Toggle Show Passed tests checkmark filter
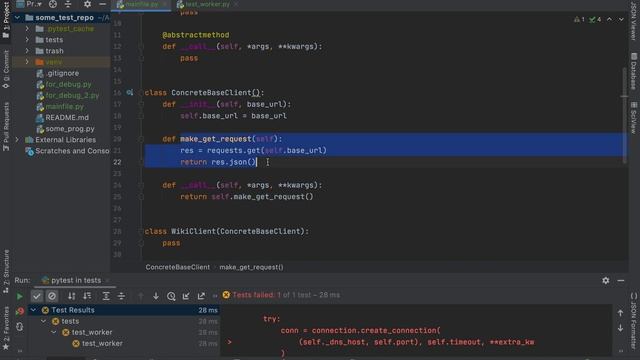This screenshot has height=360, width=640. tap(37, 296)
